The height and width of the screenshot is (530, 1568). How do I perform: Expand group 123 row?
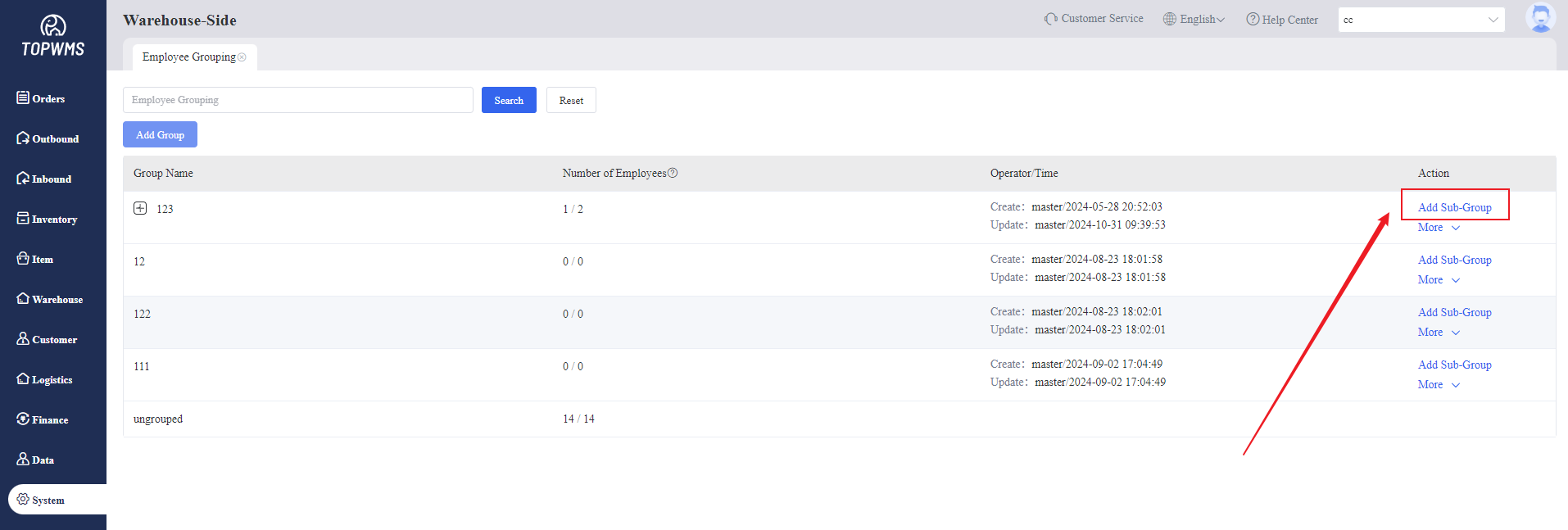(140, 208)
